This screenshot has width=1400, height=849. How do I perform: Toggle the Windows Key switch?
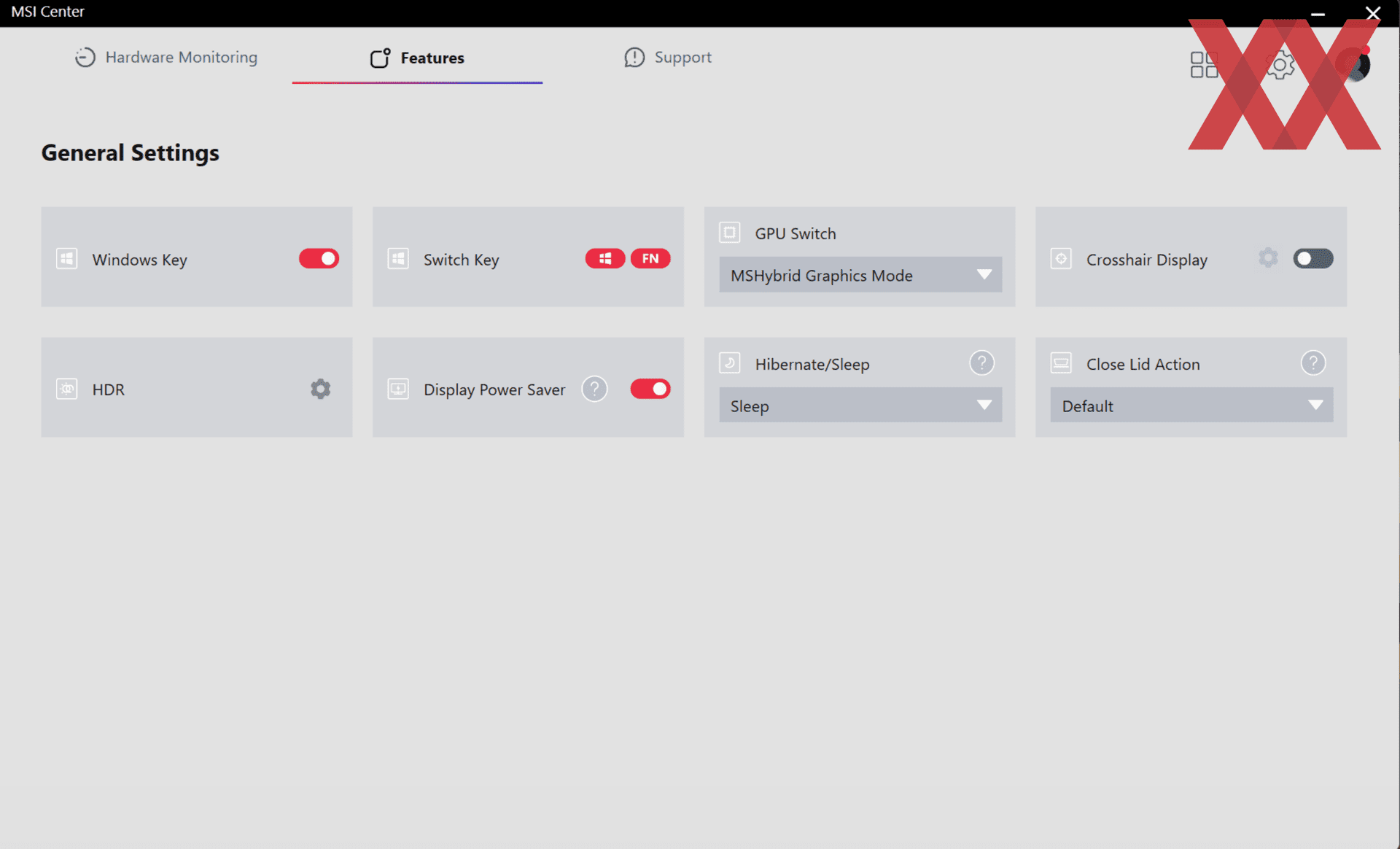[x=319, y=258]
